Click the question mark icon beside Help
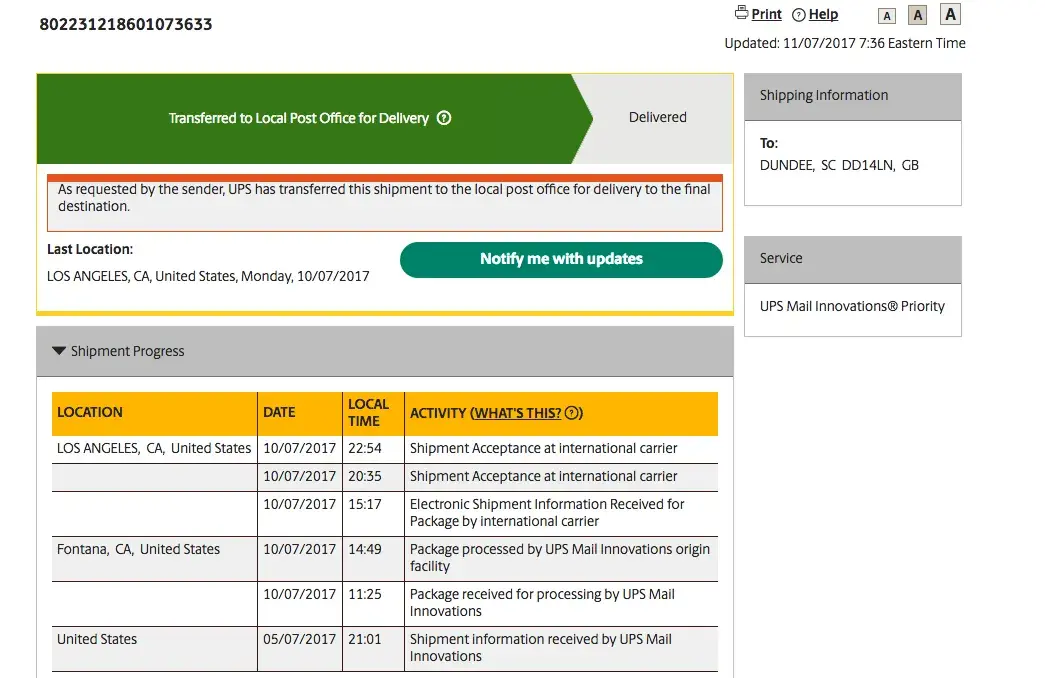1045x678 pixels. click(798, 15)
